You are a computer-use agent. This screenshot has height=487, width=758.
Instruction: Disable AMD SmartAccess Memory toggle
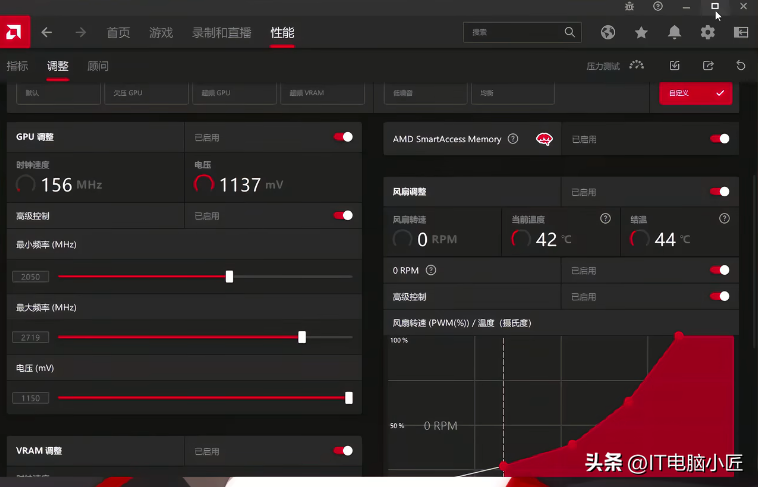coord(720,139)
